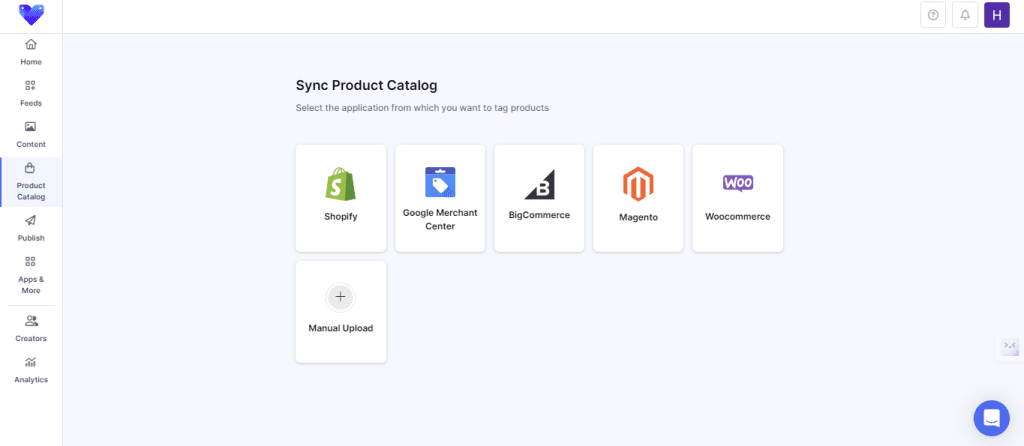Open notifications bell icon
1024x446 pixels.
(965, 15)
